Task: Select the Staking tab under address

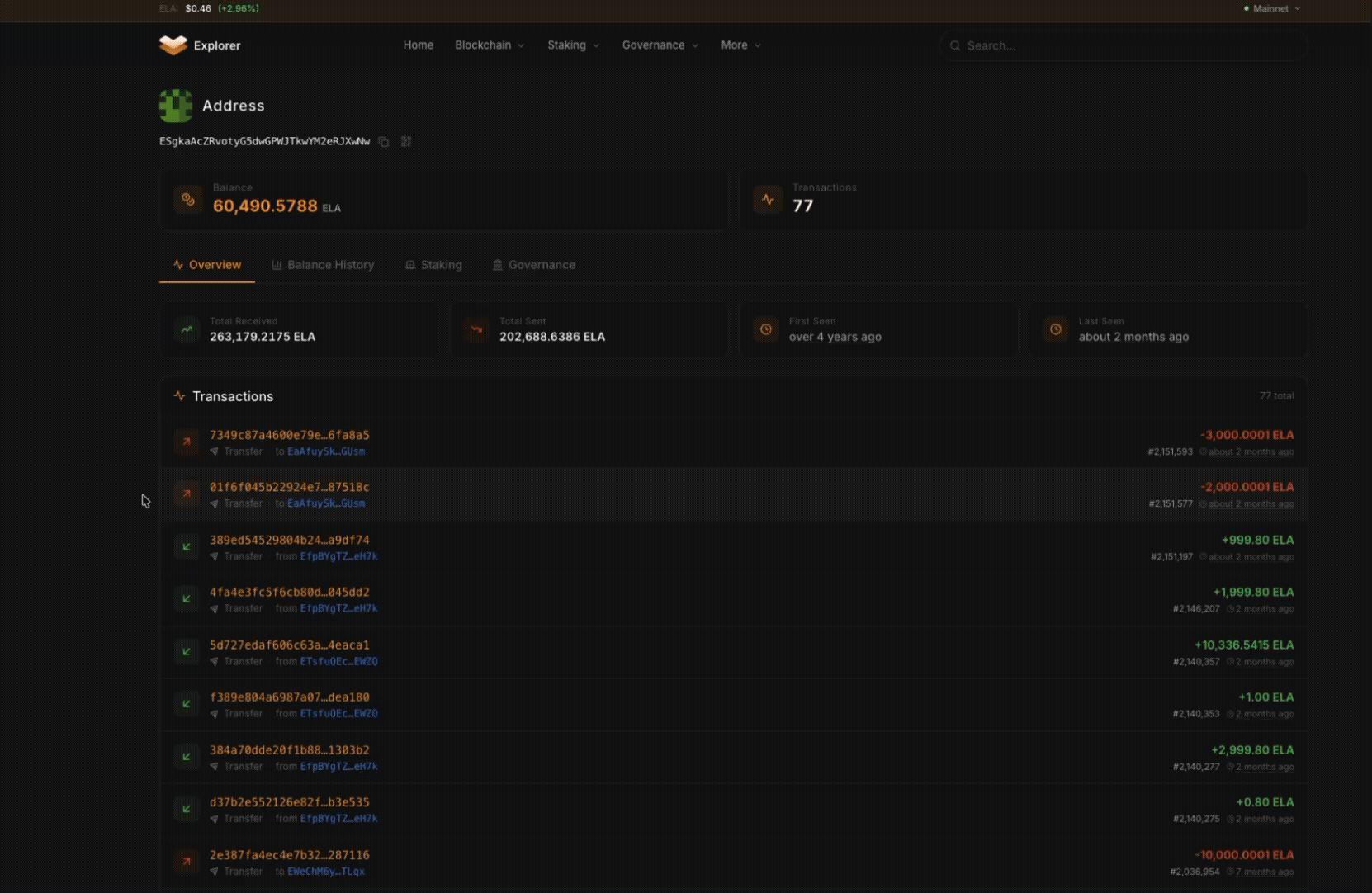Action: coord(433,265)
